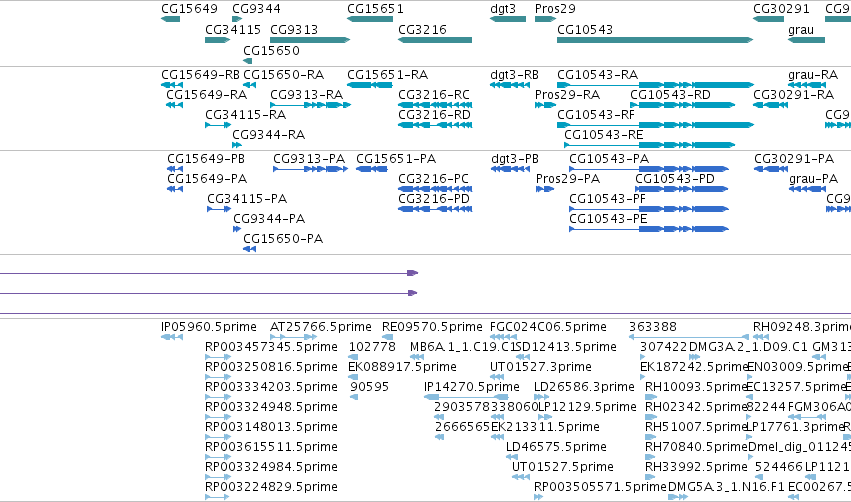The image size is (851, 502).
Task: Select EST UT01527.3prime
Action: 497,377
